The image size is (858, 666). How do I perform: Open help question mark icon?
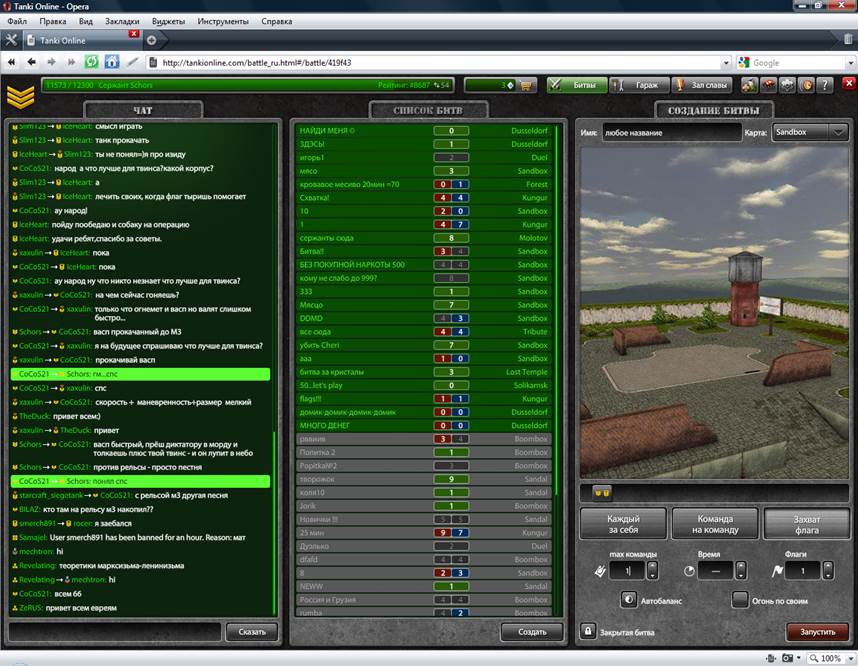(825, 85)
